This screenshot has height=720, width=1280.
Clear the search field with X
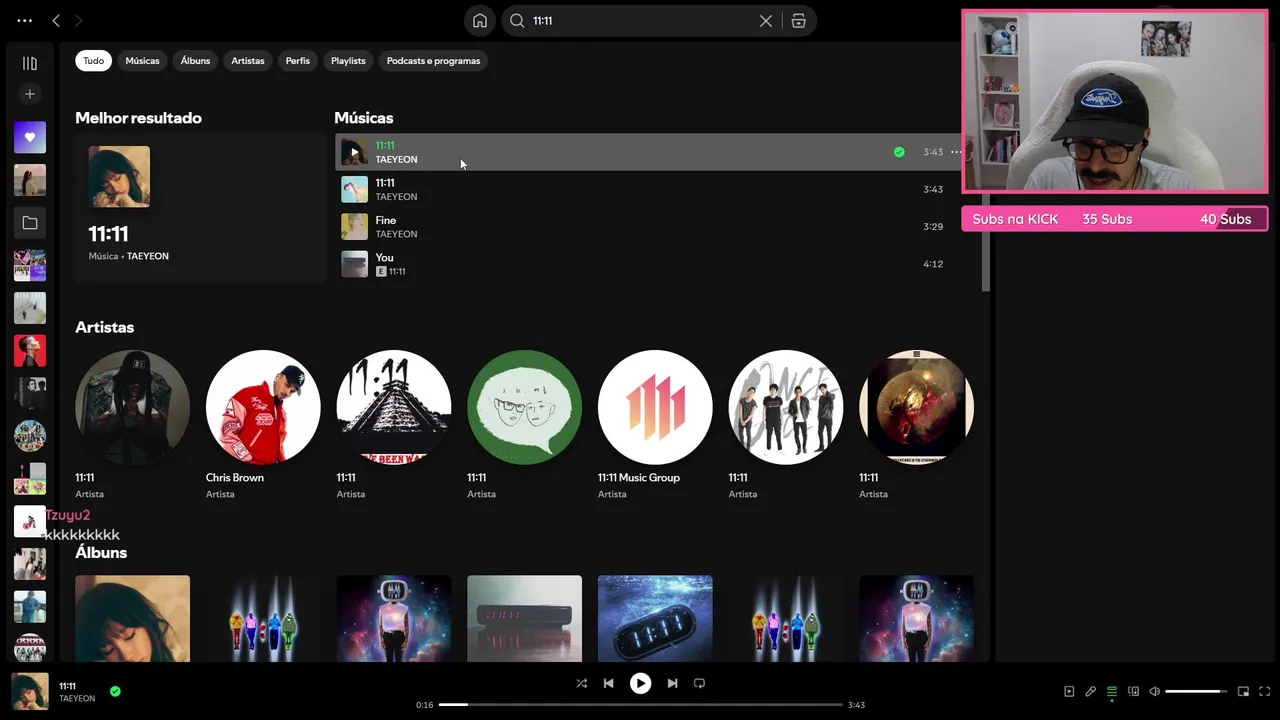coord(766,20)
